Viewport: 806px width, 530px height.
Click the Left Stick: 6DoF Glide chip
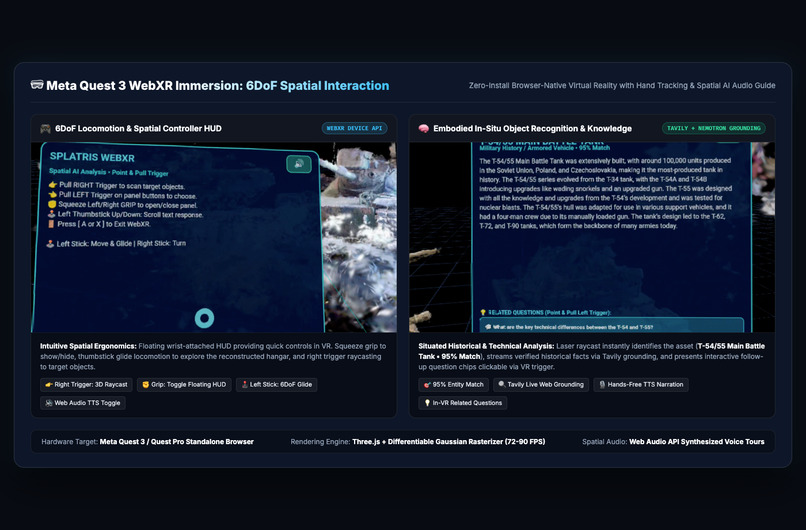tap(277, 385)
